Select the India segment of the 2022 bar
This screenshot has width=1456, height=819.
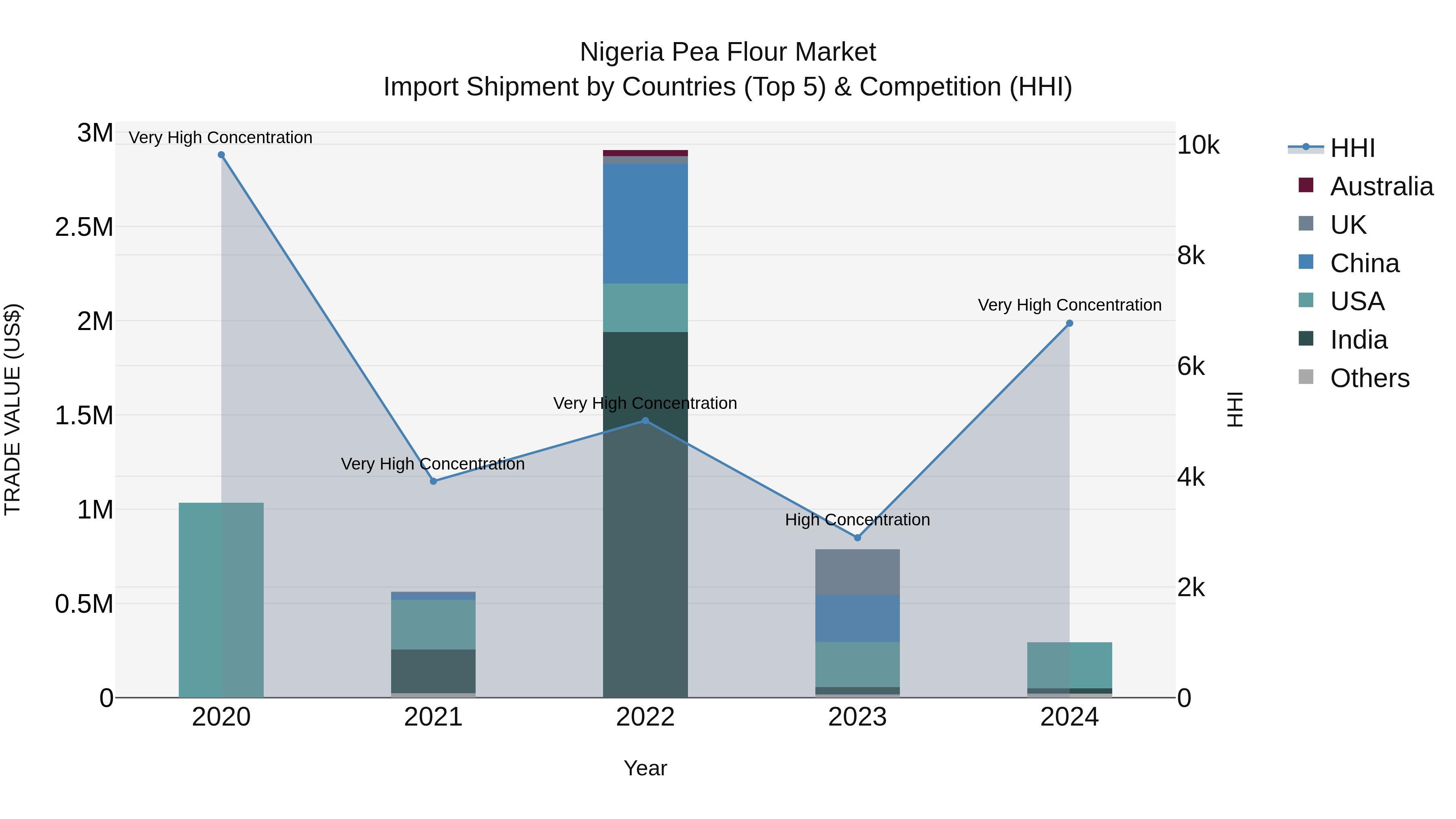[645, 514]
